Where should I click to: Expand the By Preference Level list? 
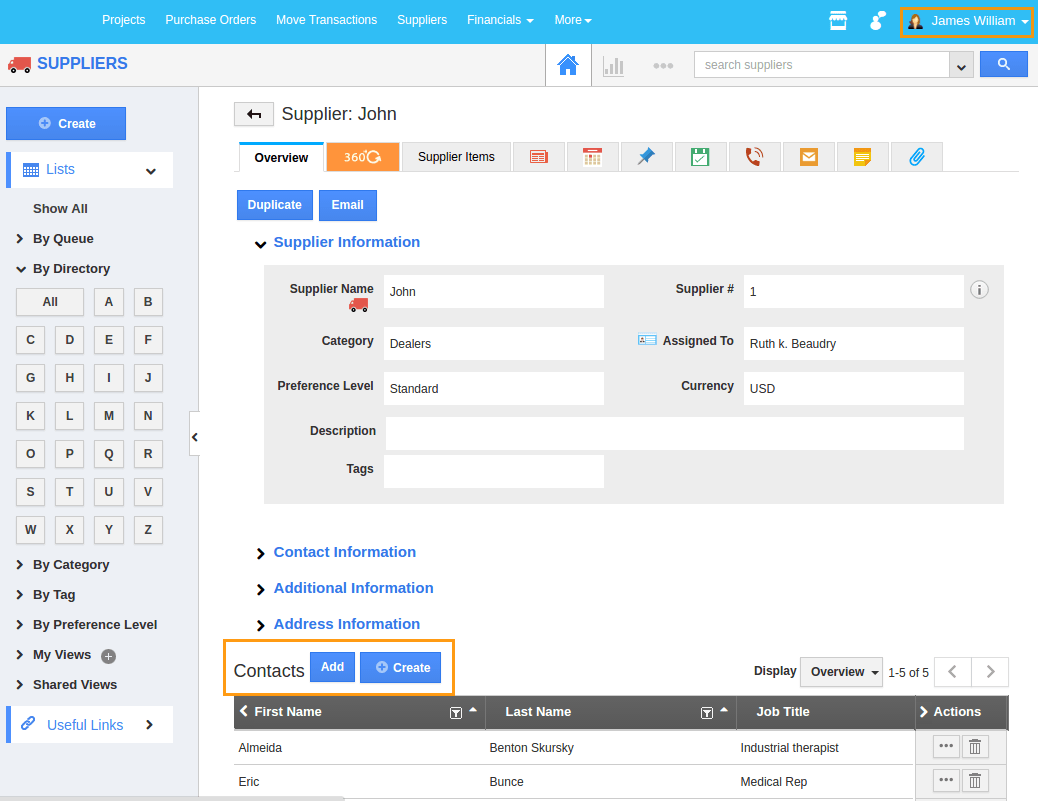pos(20,624)
